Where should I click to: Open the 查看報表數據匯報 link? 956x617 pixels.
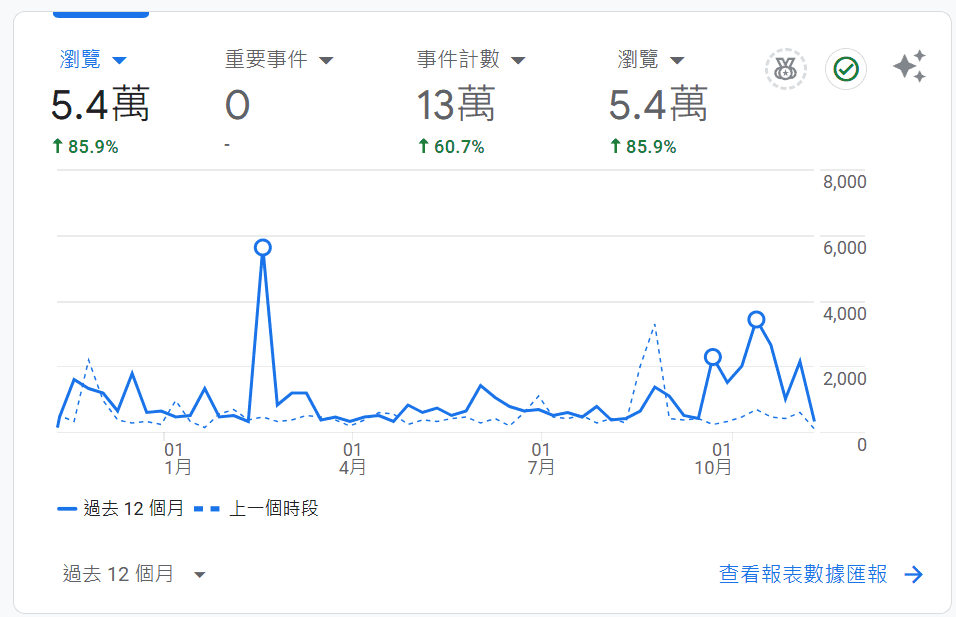point(803,574)
